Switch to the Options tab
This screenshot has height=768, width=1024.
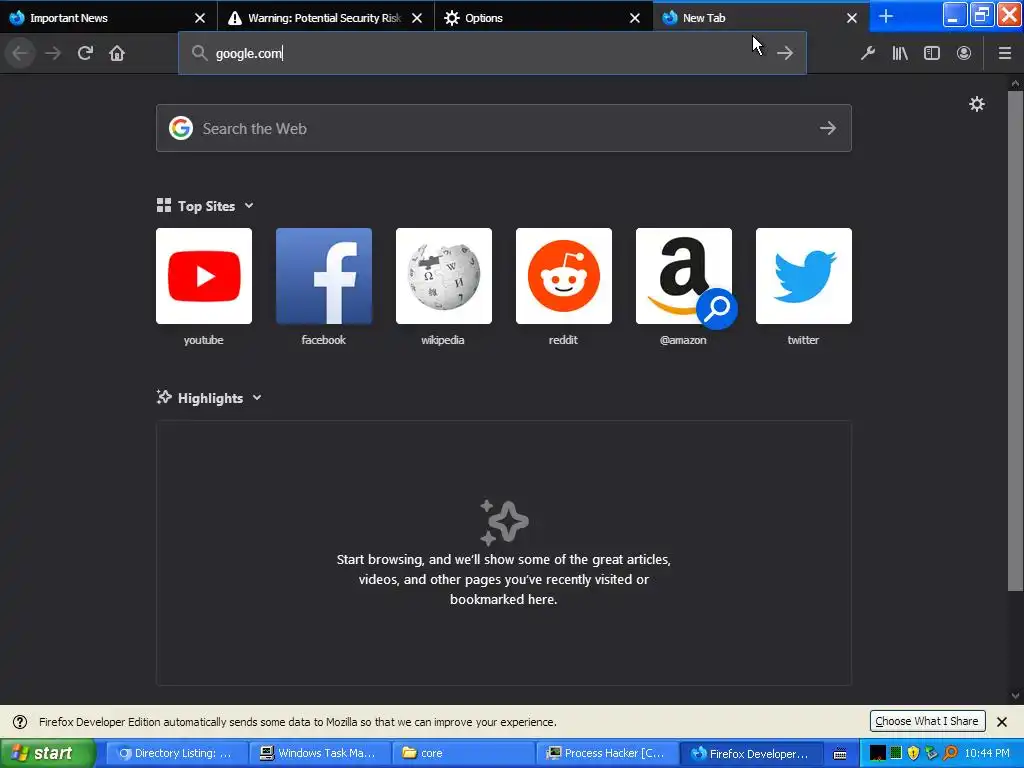543,18
